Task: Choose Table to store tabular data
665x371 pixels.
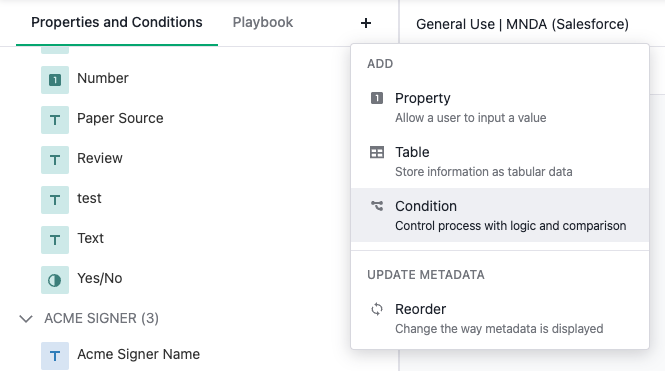Action: (500, 162)
